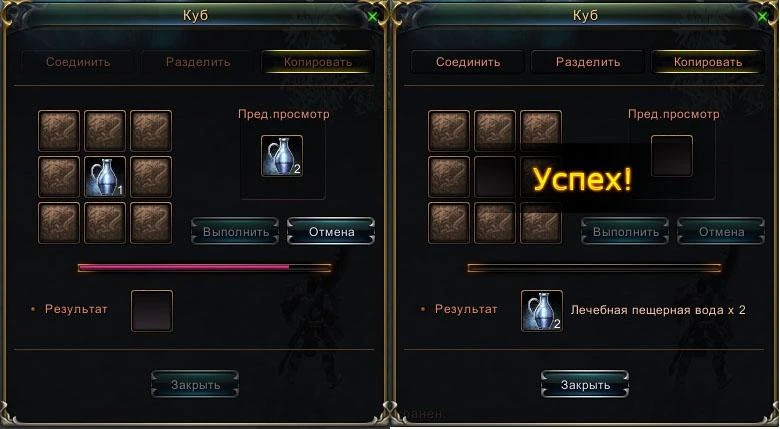Close the left Куб window with the green X
Viewport: 780px width, 429px height.
point(373,17)
